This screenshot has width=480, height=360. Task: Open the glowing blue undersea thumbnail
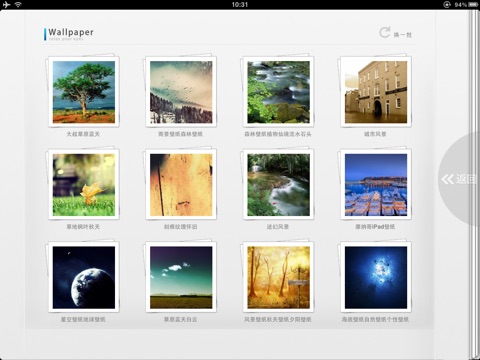pos(376,277)
